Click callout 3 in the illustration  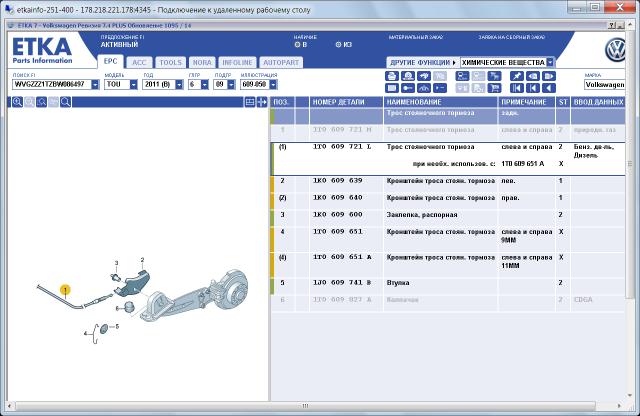116,263
